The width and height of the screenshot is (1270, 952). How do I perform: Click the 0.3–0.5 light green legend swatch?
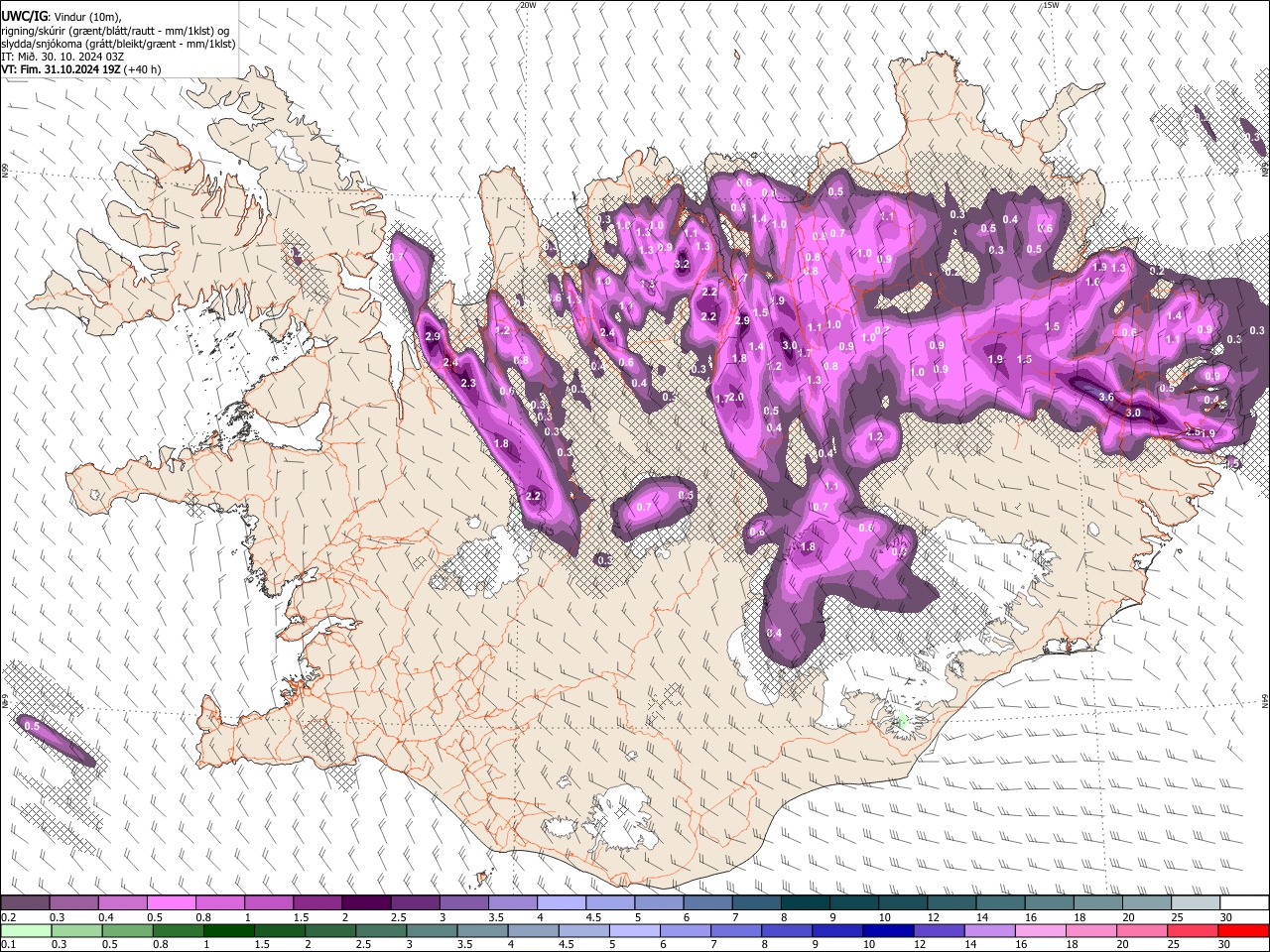(76, 930)
